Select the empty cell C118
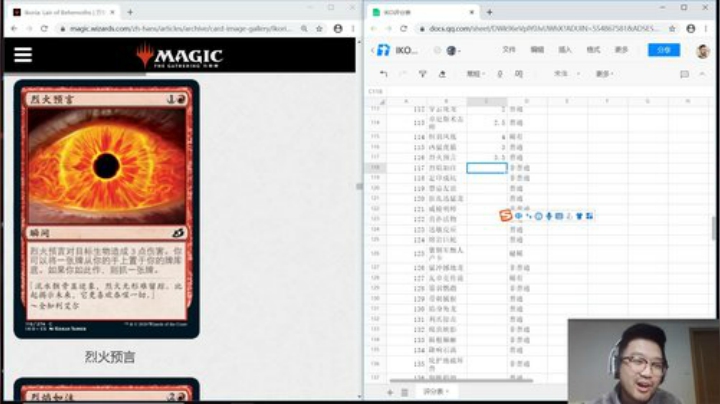Screen dimensions: 720x404 click(487, 168)
